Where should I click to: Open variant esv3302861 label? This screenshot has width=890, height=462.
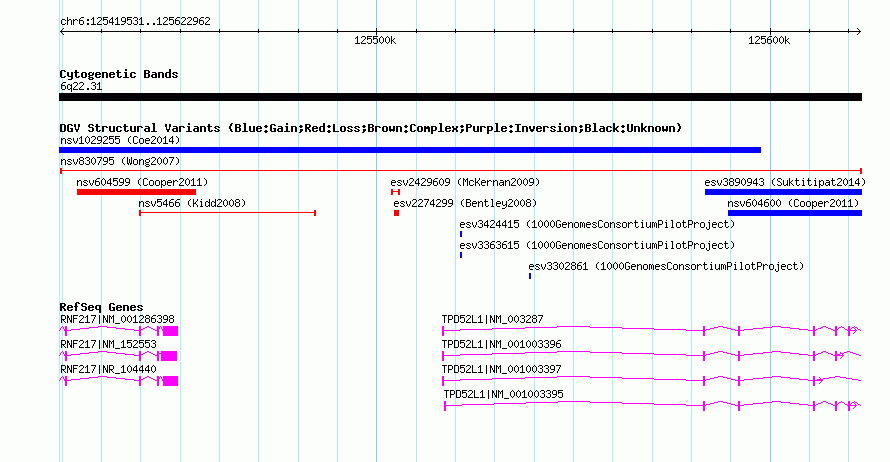point(666,266)
